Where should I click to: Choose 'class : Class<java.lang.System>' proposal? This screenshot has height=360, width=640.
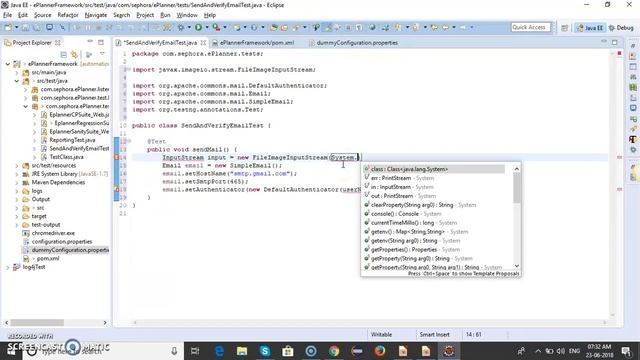[434, 169]
